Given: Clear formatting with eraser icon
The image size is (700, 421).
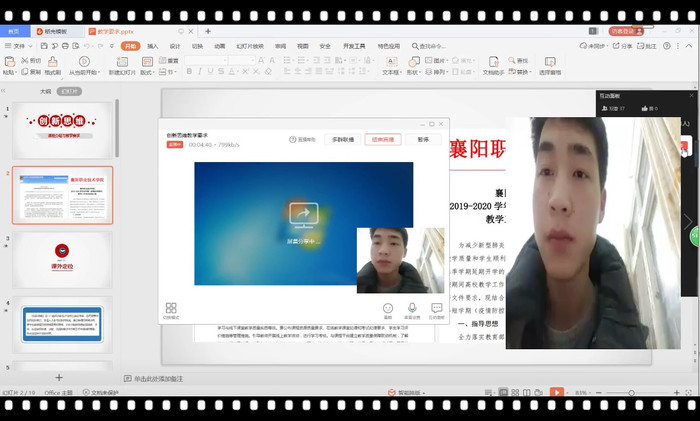Looking at the screenshot, I should click(x=268, y=71).
